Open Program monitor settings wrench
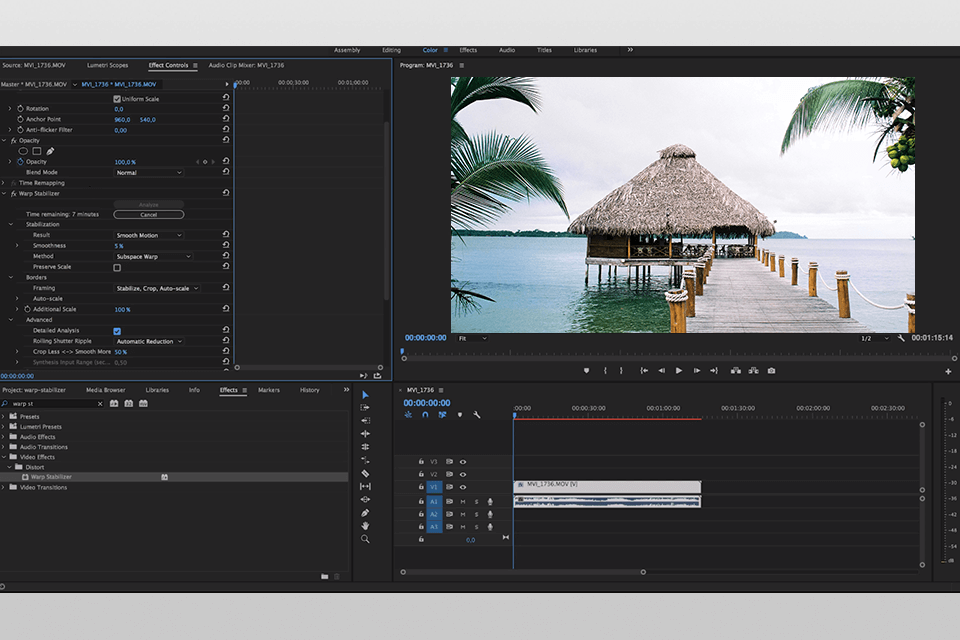The height and width of the screenshot is (640, 960). pos(901,338)
